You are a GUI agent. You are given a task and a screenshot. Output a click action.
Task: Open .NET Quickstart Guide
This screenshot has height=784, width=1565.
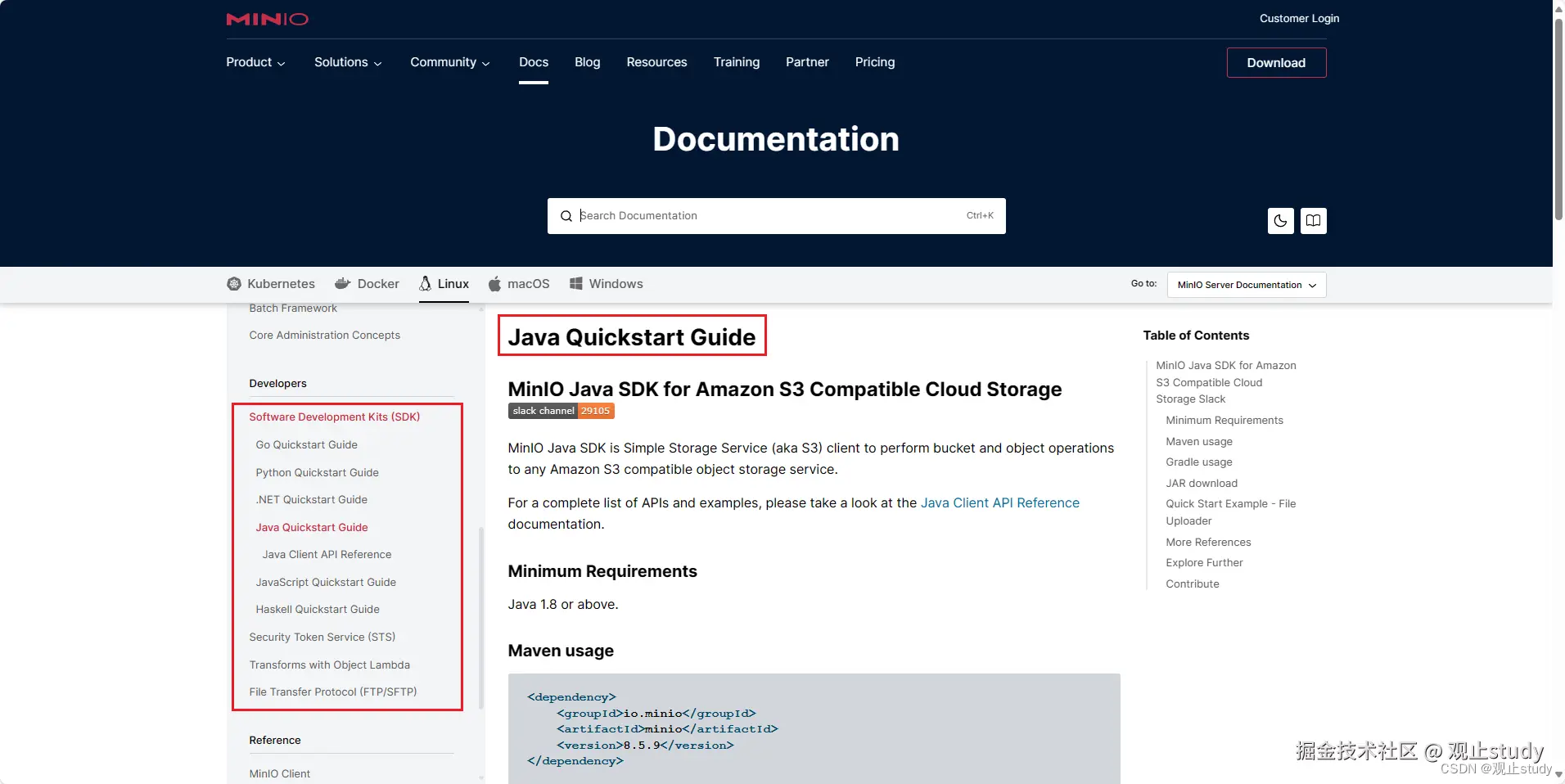(311, 500)
